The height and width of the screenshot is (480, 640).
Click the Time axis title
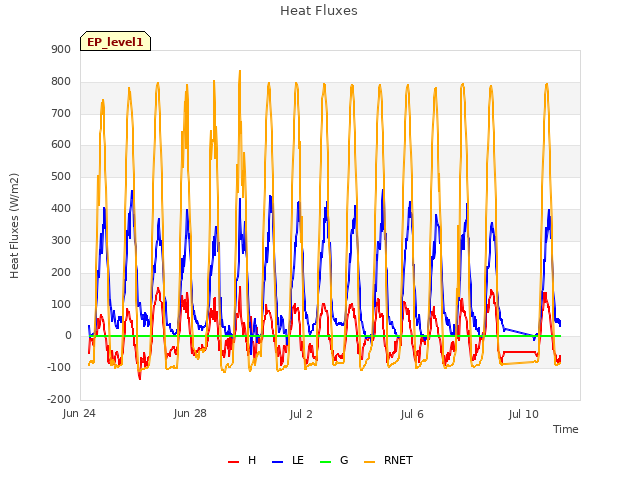[x=566, y=429]
